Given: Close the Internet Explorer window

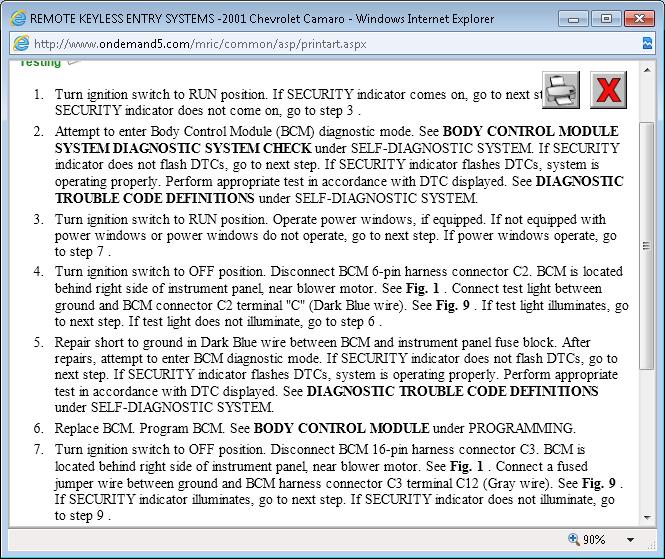Looking at the screenshot, I should point(639,19).
